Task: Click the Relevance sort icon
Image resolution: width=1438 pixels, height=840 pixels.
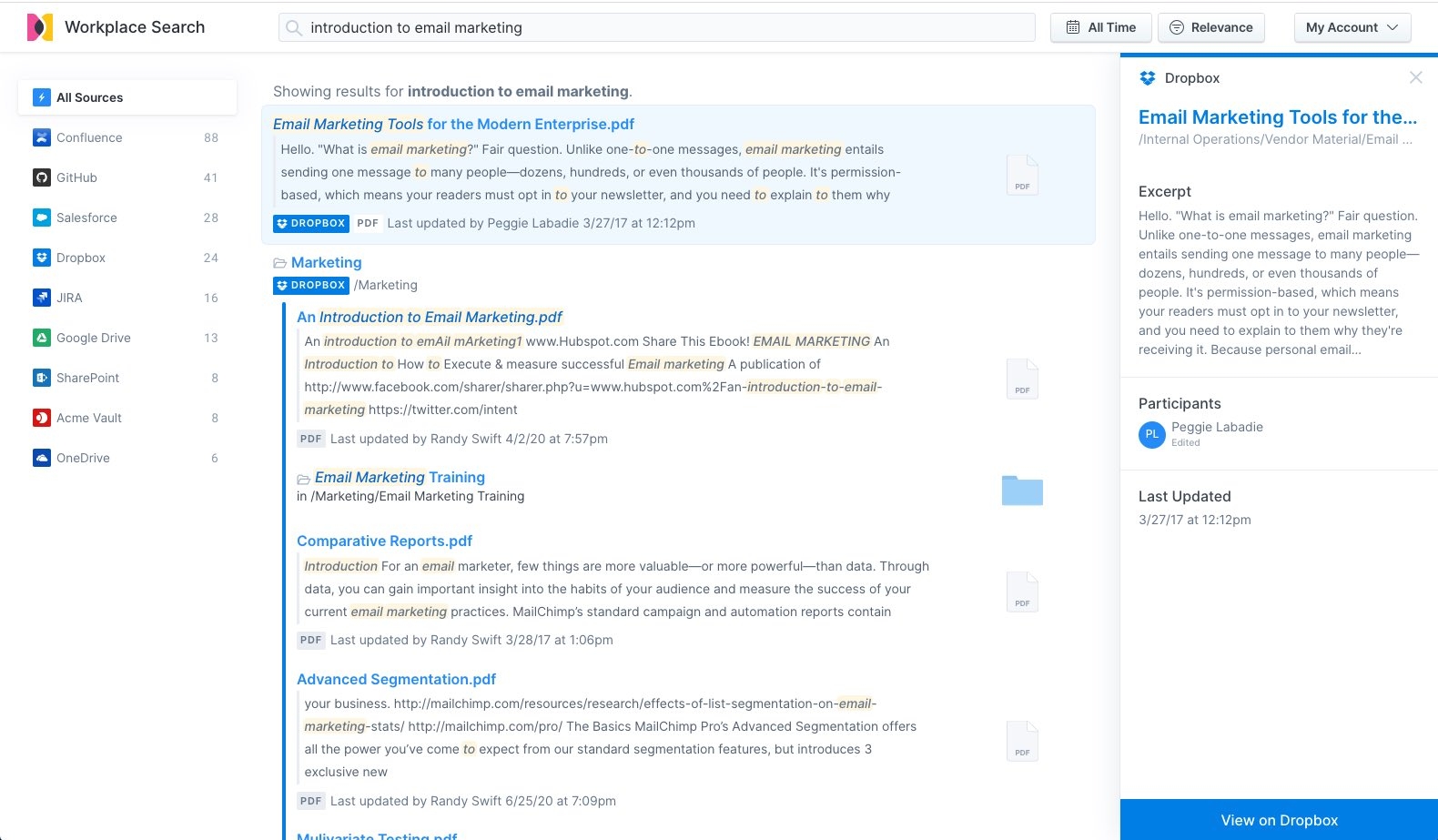Action: (1177, 27)
